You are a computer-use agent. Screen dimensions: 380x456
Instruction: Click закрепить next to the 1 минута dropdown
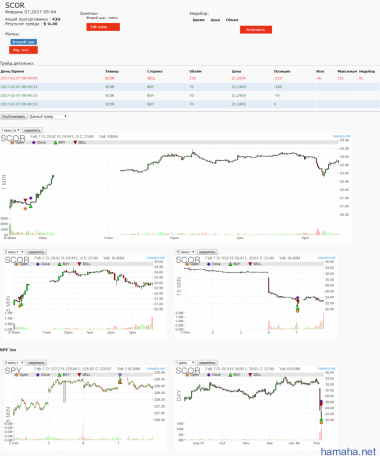tap(33, 130)
